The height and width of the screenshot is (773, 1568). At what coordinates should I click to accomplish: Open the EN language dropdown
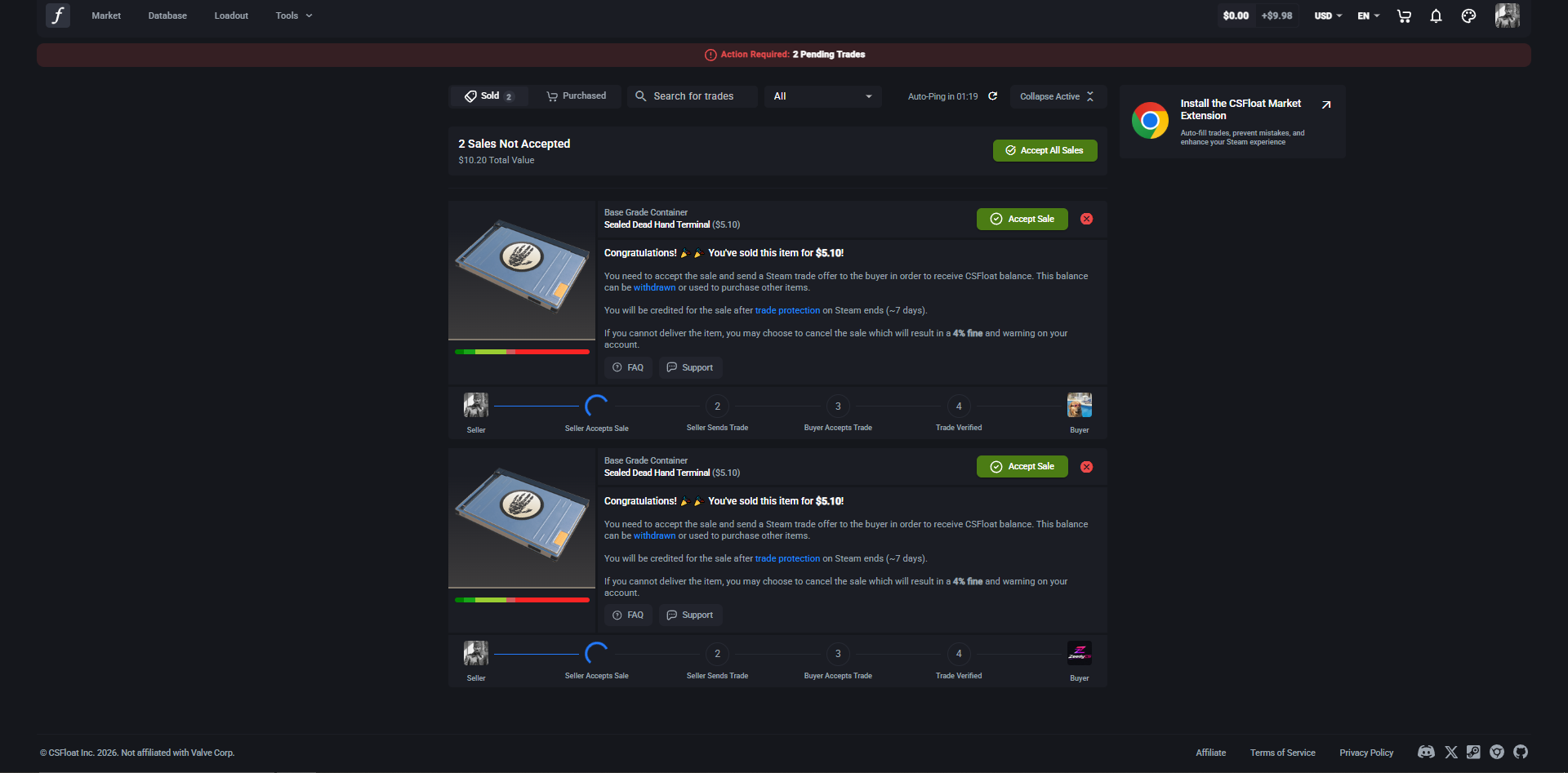click(x=1369, y=16)
